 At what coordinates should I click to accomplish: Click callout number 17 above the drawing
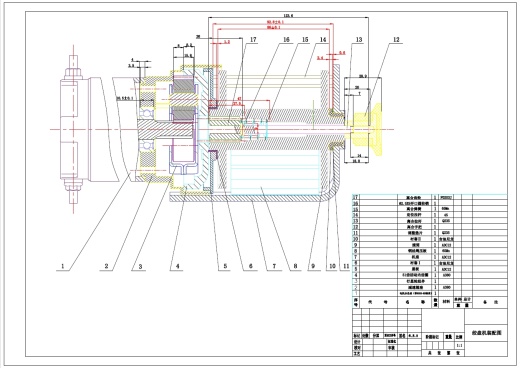coord(253,40)
